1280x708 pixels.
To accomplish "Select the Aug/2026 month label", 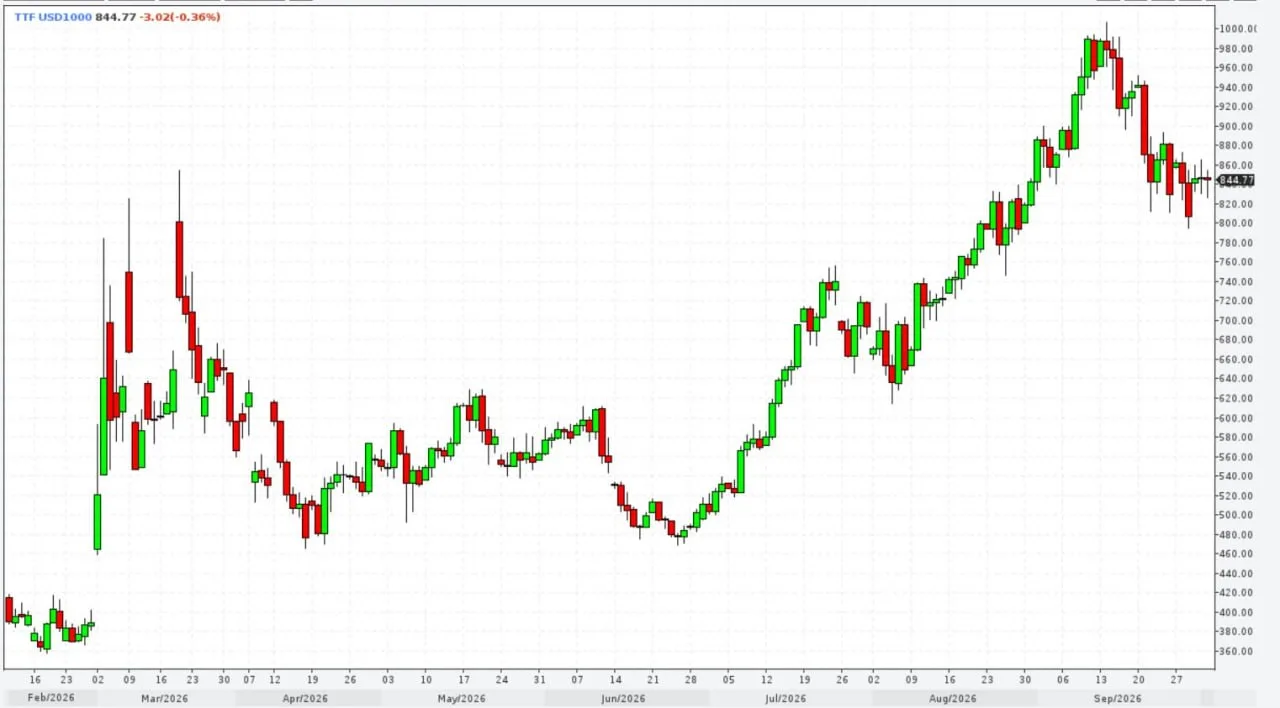I will (952, 698).
